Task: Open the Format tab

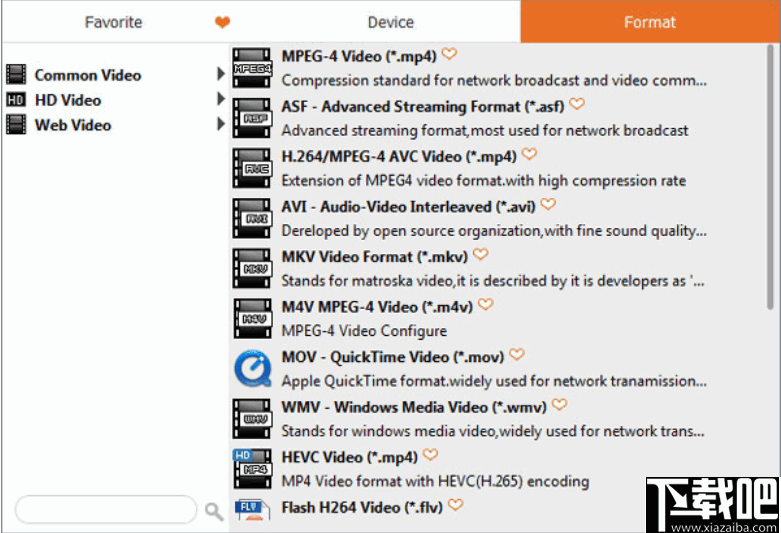Action: click(x=650, y=21)
